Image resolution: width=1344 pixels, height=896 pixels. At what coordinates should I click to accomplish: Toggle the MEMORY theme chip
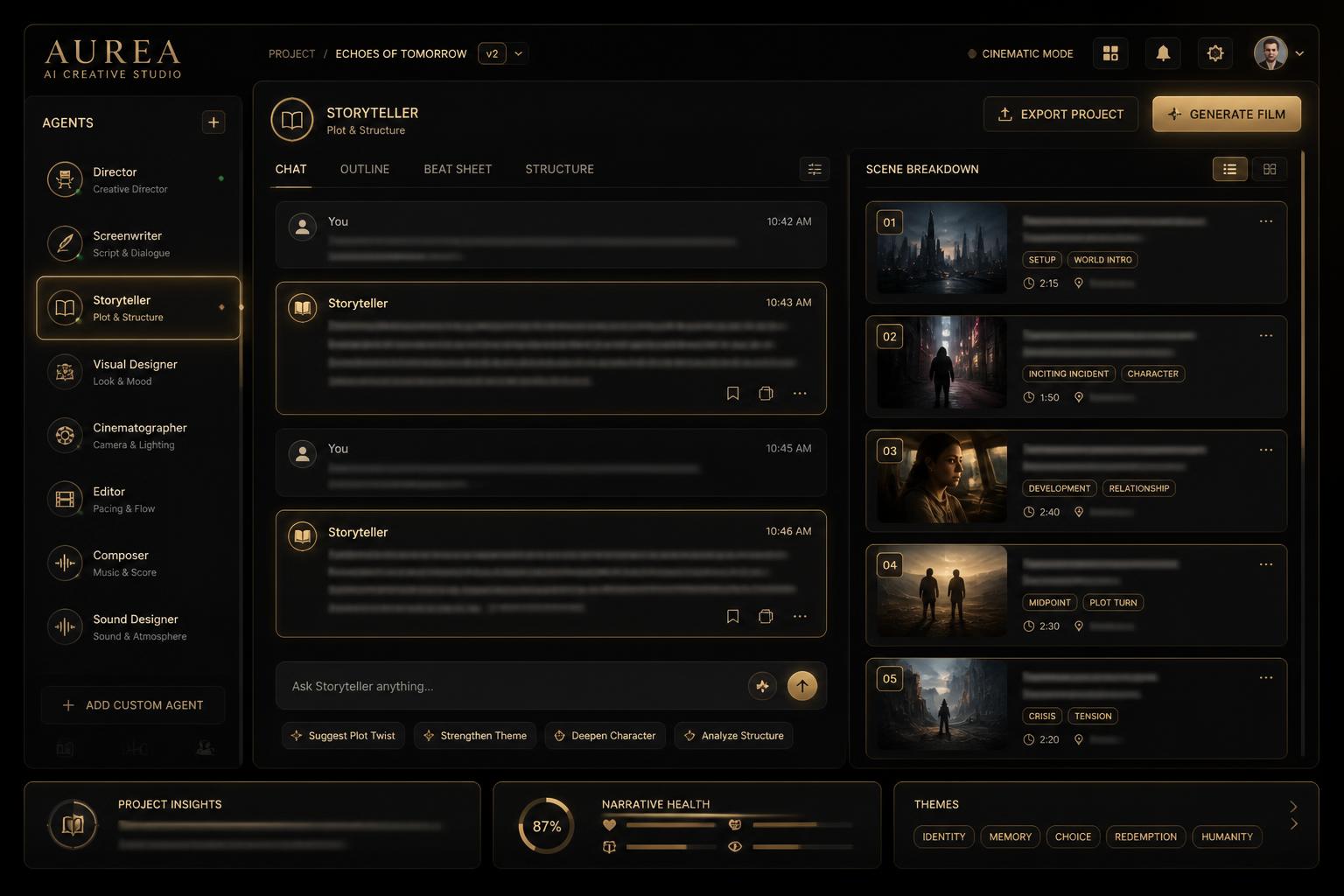(1010, 836)
